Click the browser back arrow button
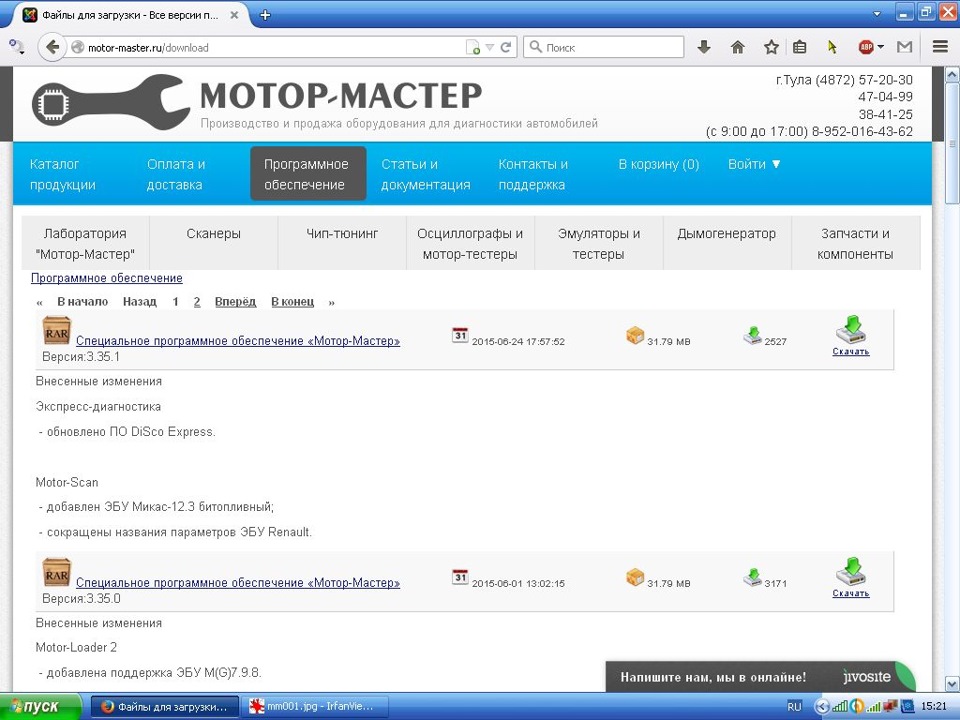Viewport: 960px width, 720px height. coord(52,47)
